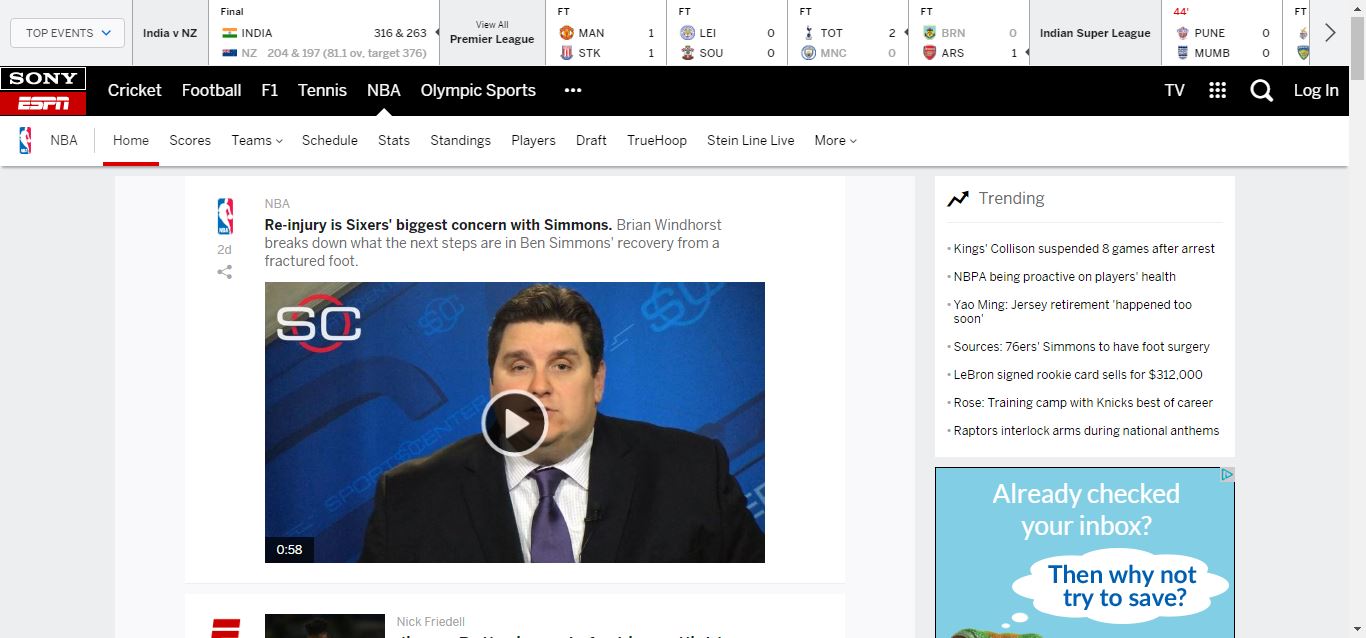Image resolution: width=1366 pixels, height=638 pixels.
Task: Open Rose training camp with Knicks story
Action: 1083,403
